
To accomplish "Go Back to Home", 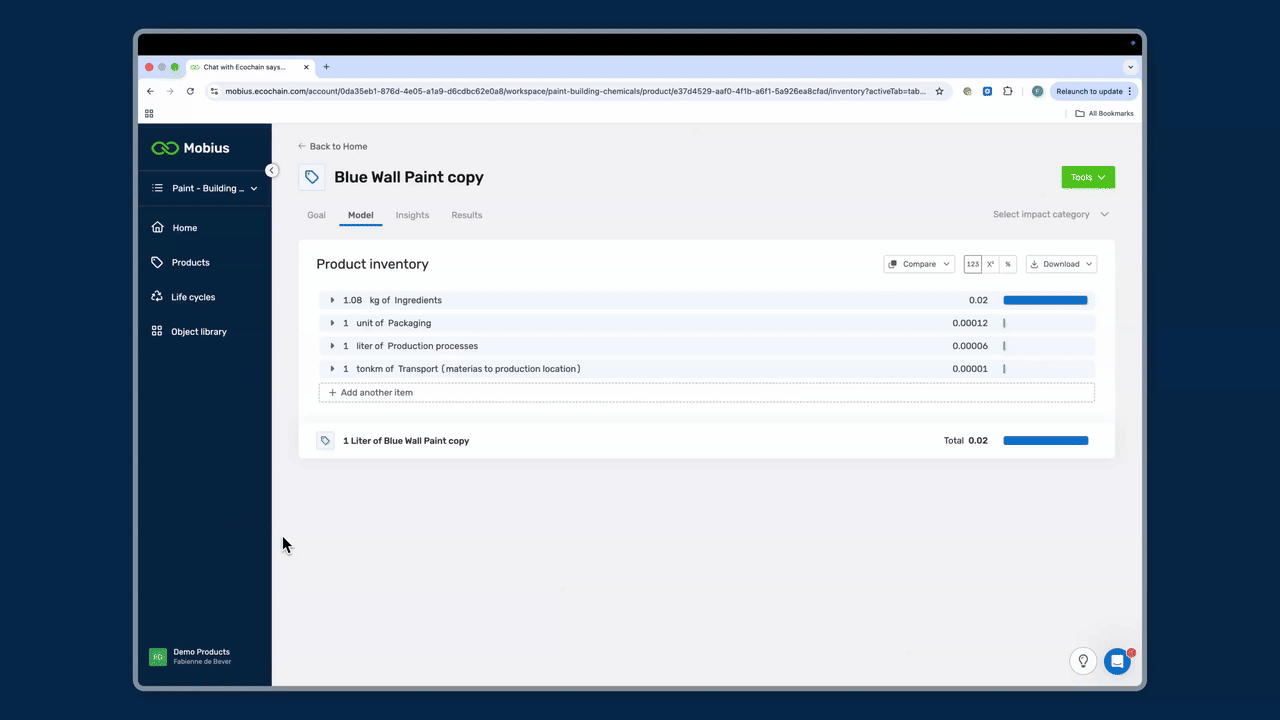I will tap(332, 146).
